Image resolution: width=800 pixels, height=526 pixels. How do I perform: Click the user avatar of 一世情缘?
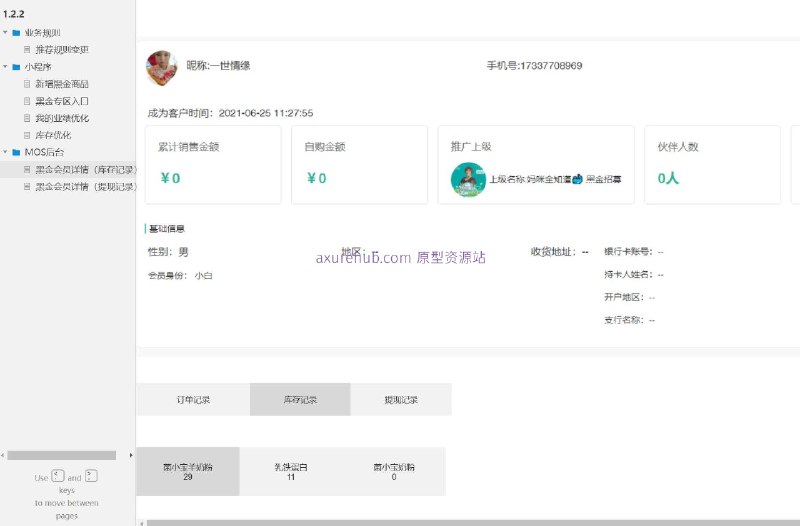162,67
